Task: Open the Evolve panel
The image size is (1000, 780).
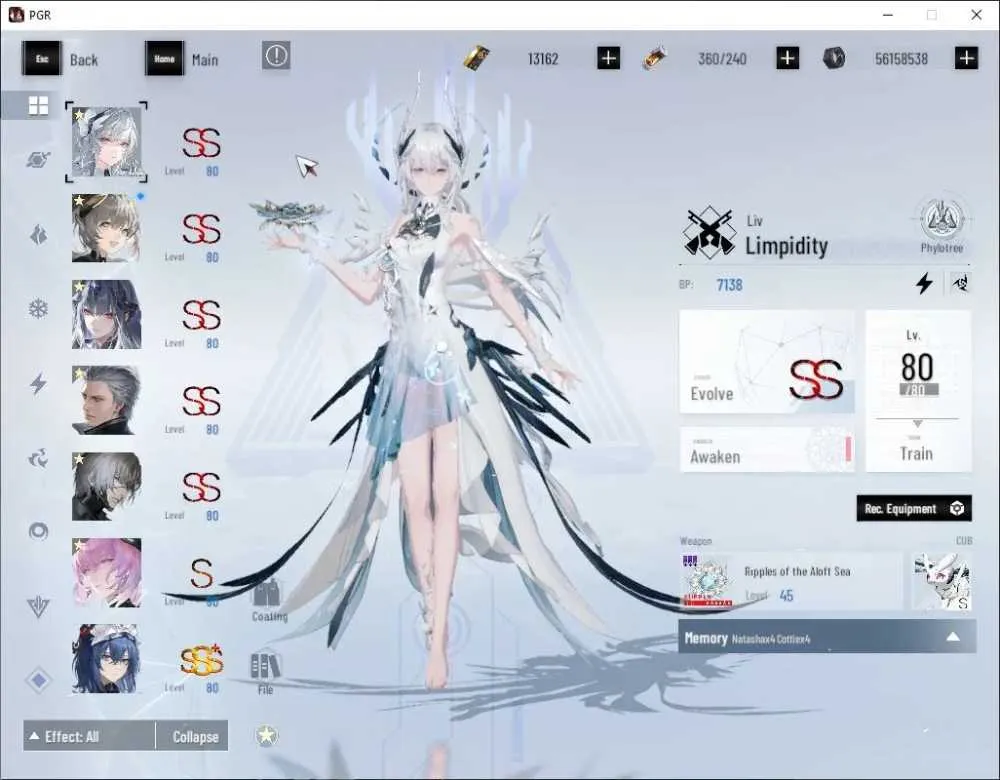Action: [x=767, y=362]
